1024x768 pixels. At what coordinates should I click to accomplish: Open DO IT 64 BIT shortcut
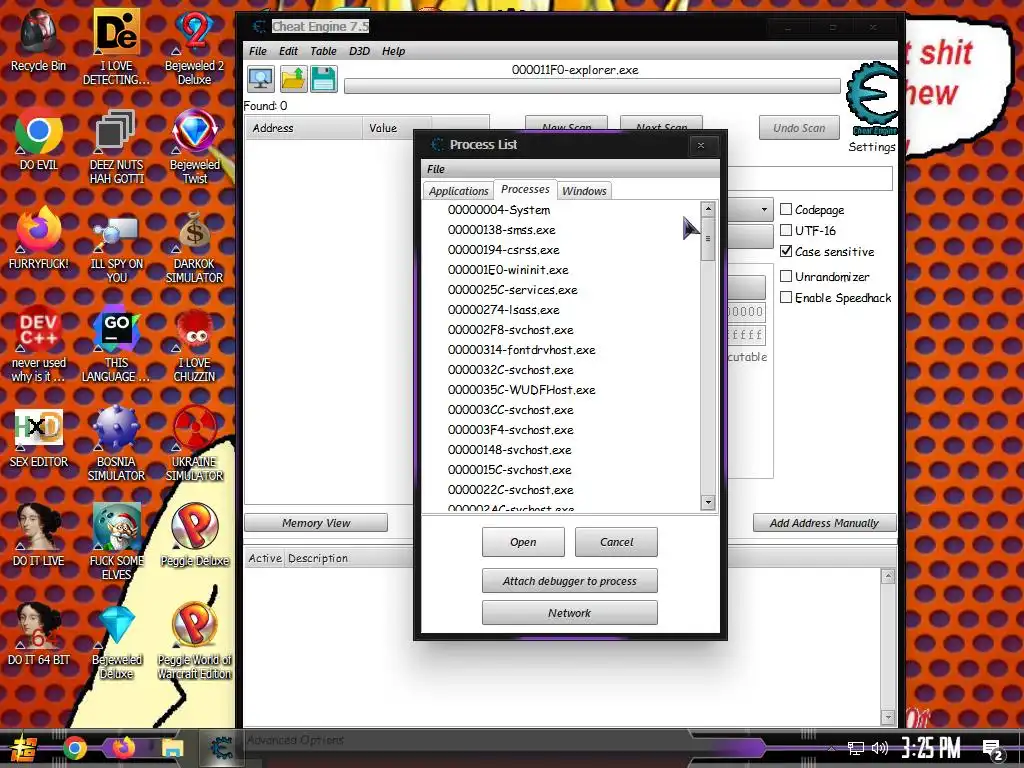(x=39, y=635)
